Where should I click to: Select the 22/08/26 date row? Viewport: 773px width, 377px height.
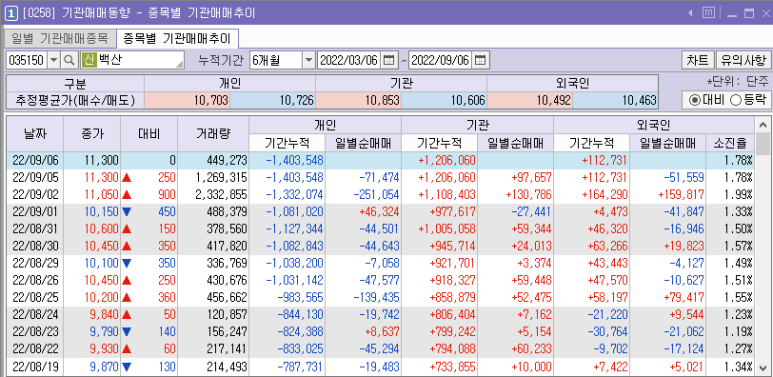point(380,280)
